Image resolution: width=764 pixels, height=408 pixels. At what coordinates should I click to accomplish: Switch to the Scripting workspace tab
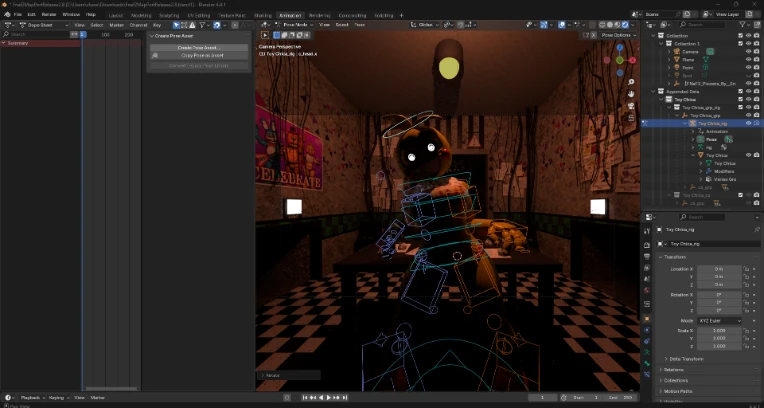point(383,15)
